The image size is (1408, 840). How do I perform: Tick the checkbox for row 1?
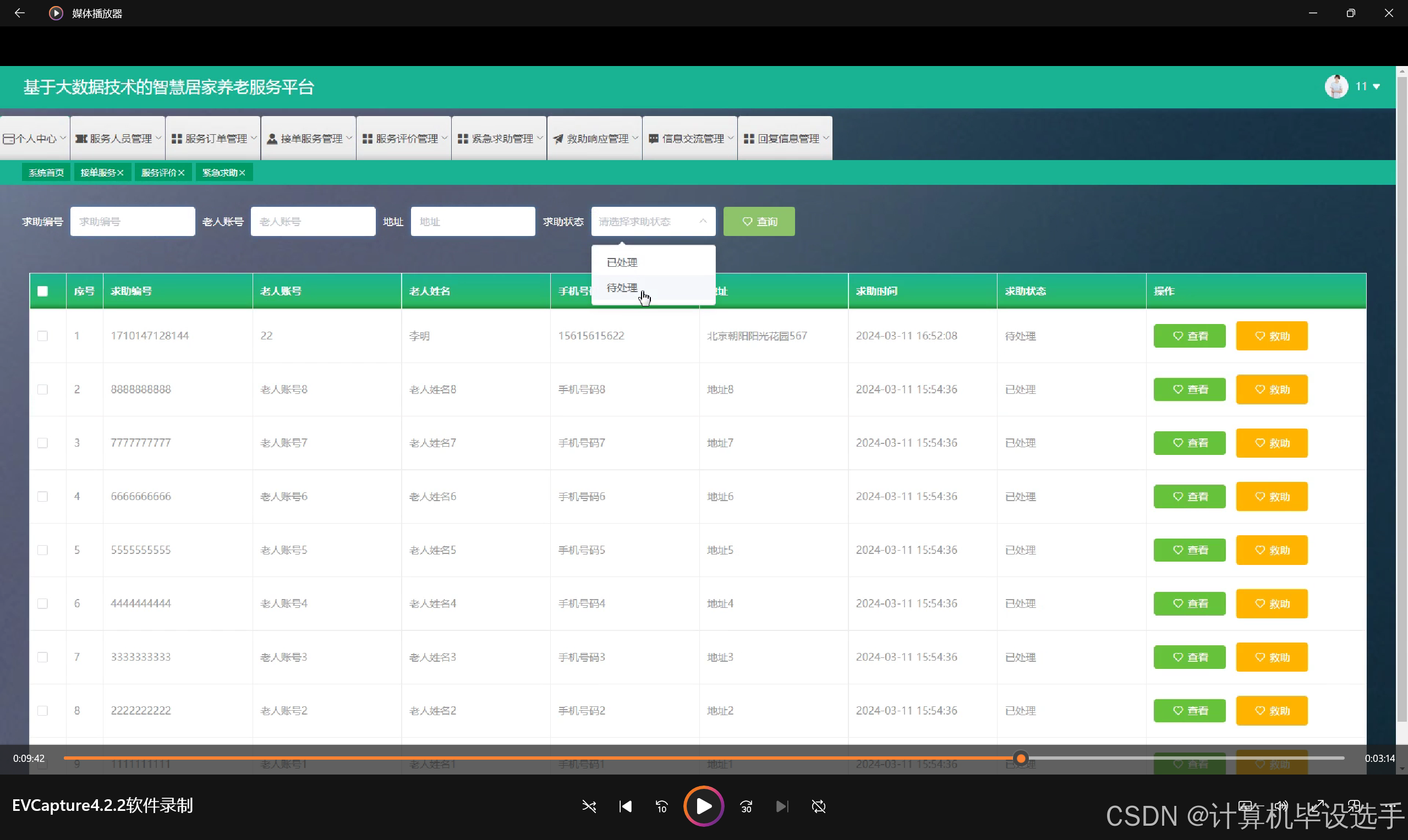[x=42, y=336]
